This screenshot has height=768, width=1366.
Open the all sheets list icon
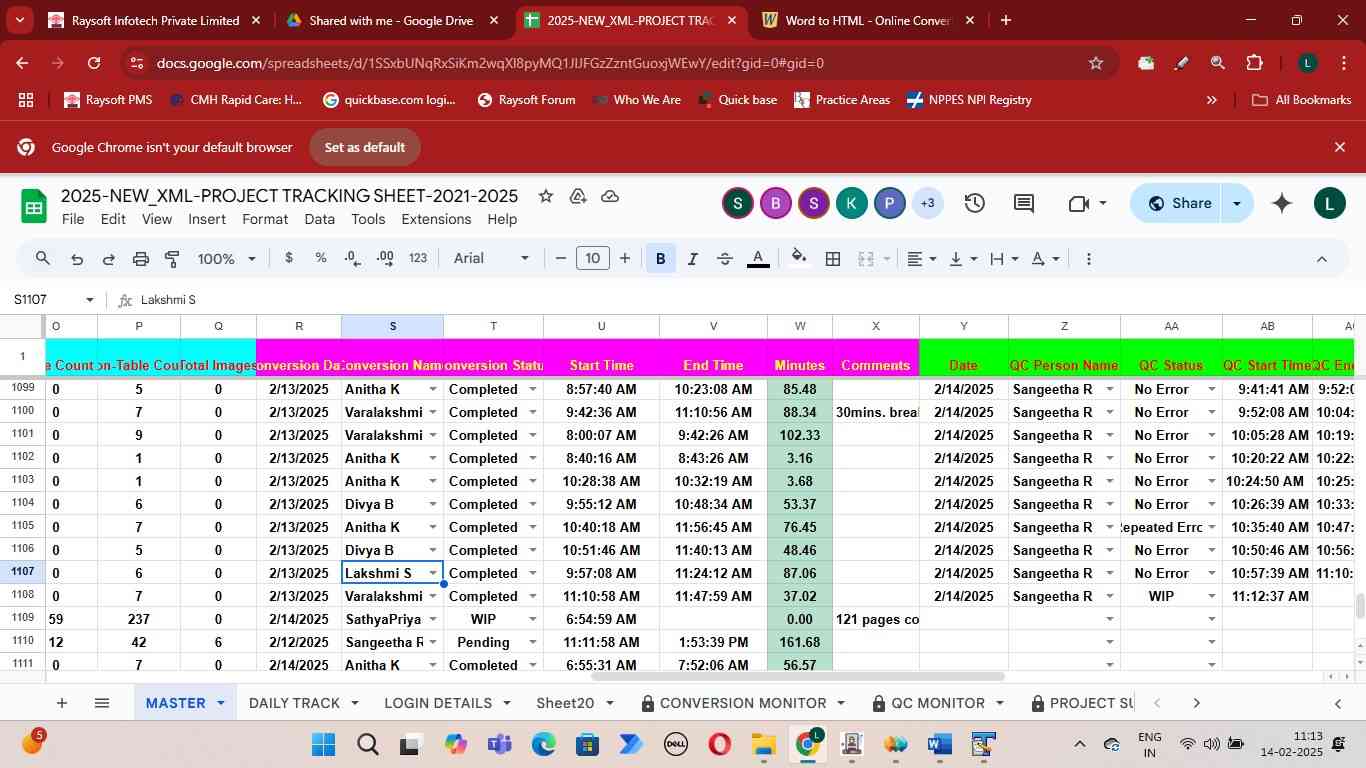pyautogui.click(x=101, y=703)
